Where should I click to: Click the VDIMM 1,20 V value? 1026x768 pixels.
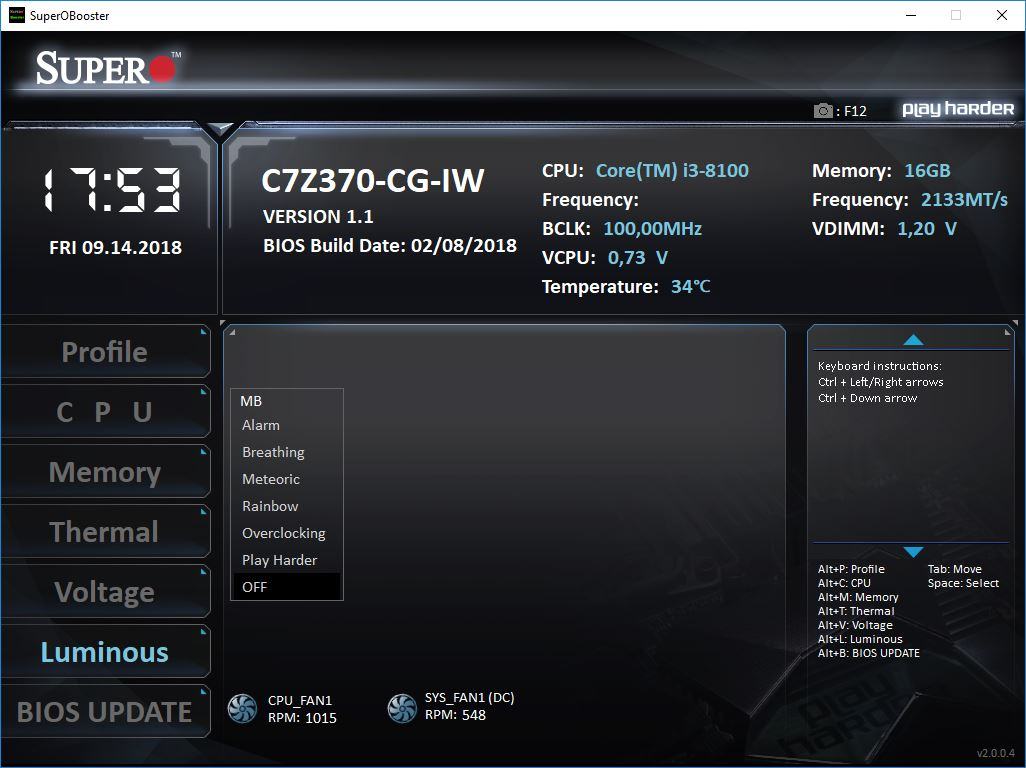[x=927, y=228]
